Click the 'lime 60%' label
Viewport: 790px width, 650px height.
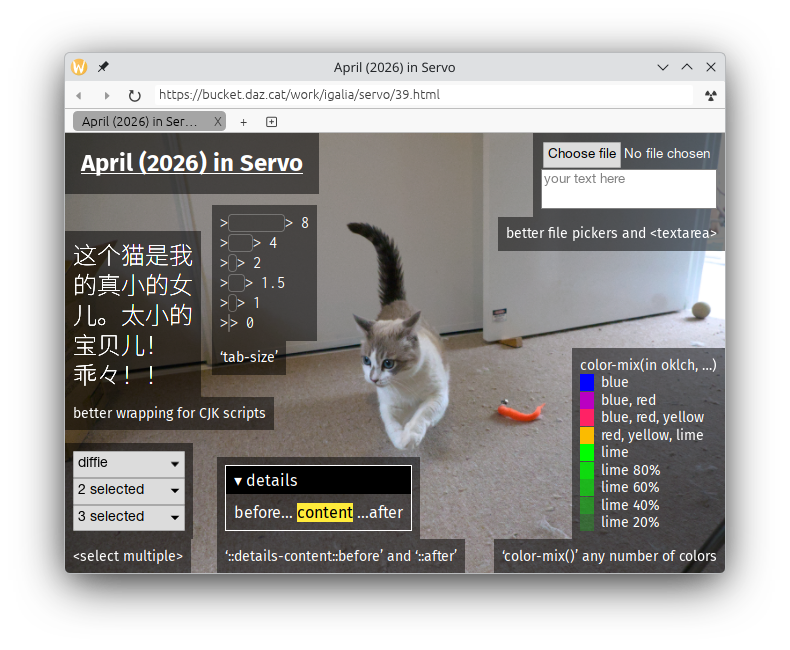point(630,488)
